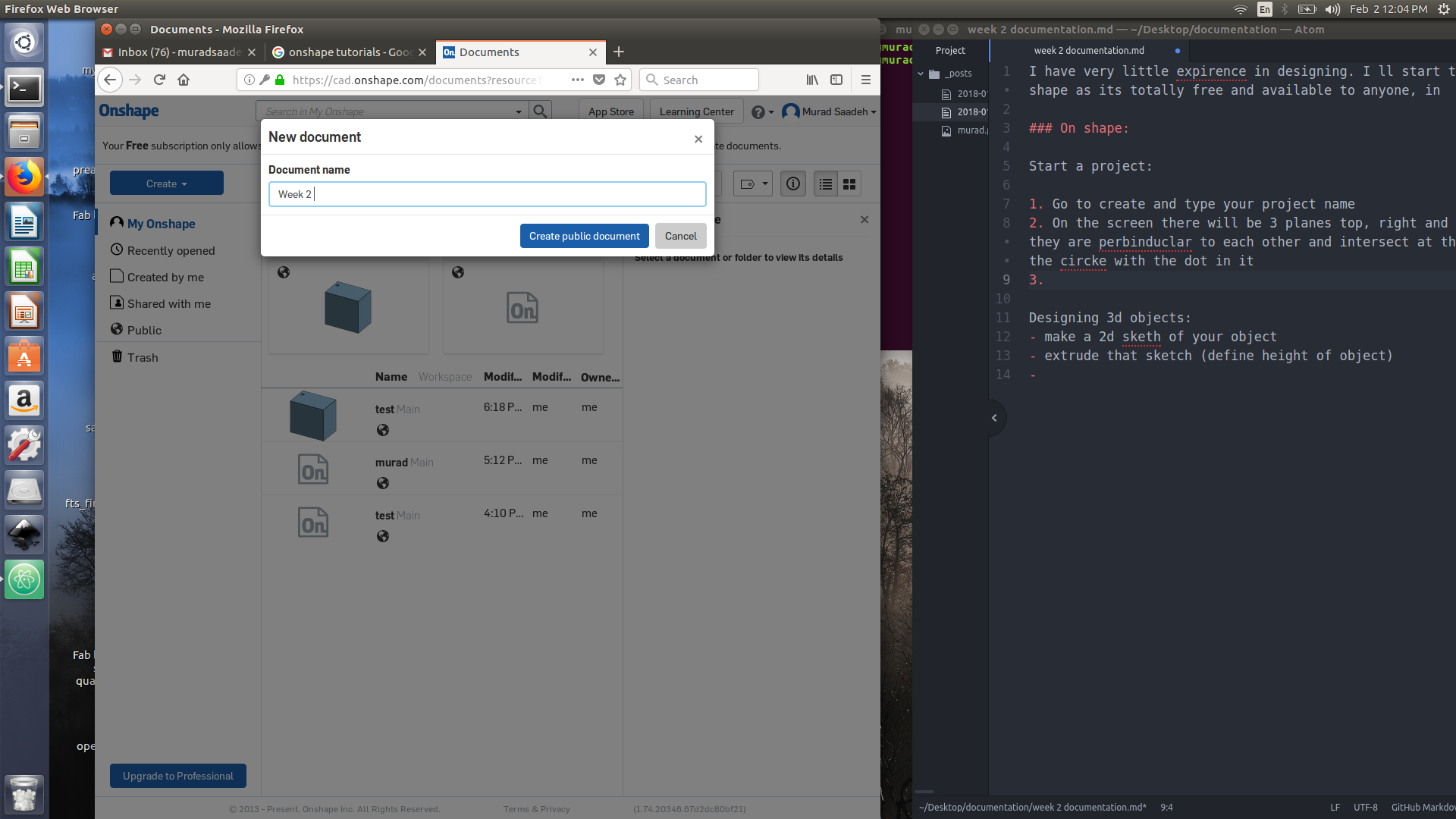Reload the page in Firefox

click(x=159, y=80)
